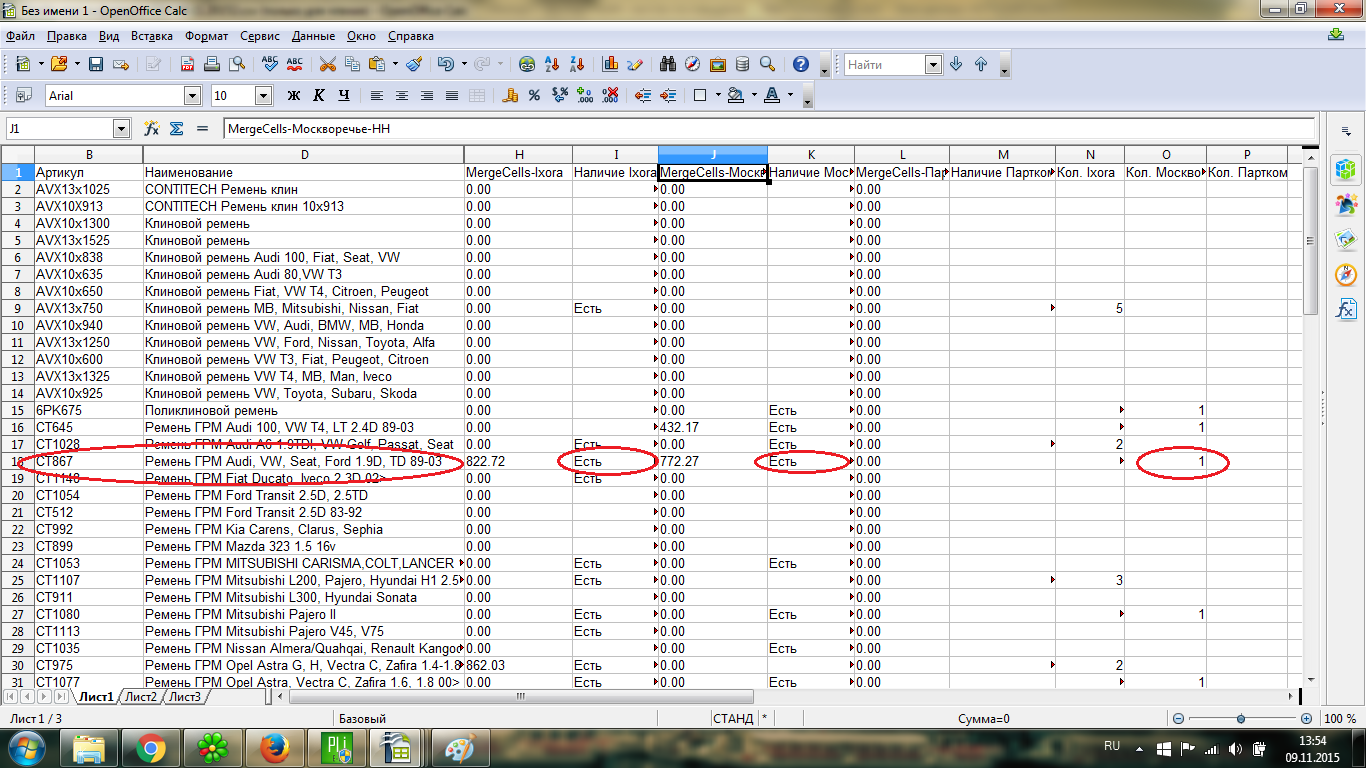Run the Spelling check (ABC checkmark)
The image size is (1366, 768).
pos(270,64)
